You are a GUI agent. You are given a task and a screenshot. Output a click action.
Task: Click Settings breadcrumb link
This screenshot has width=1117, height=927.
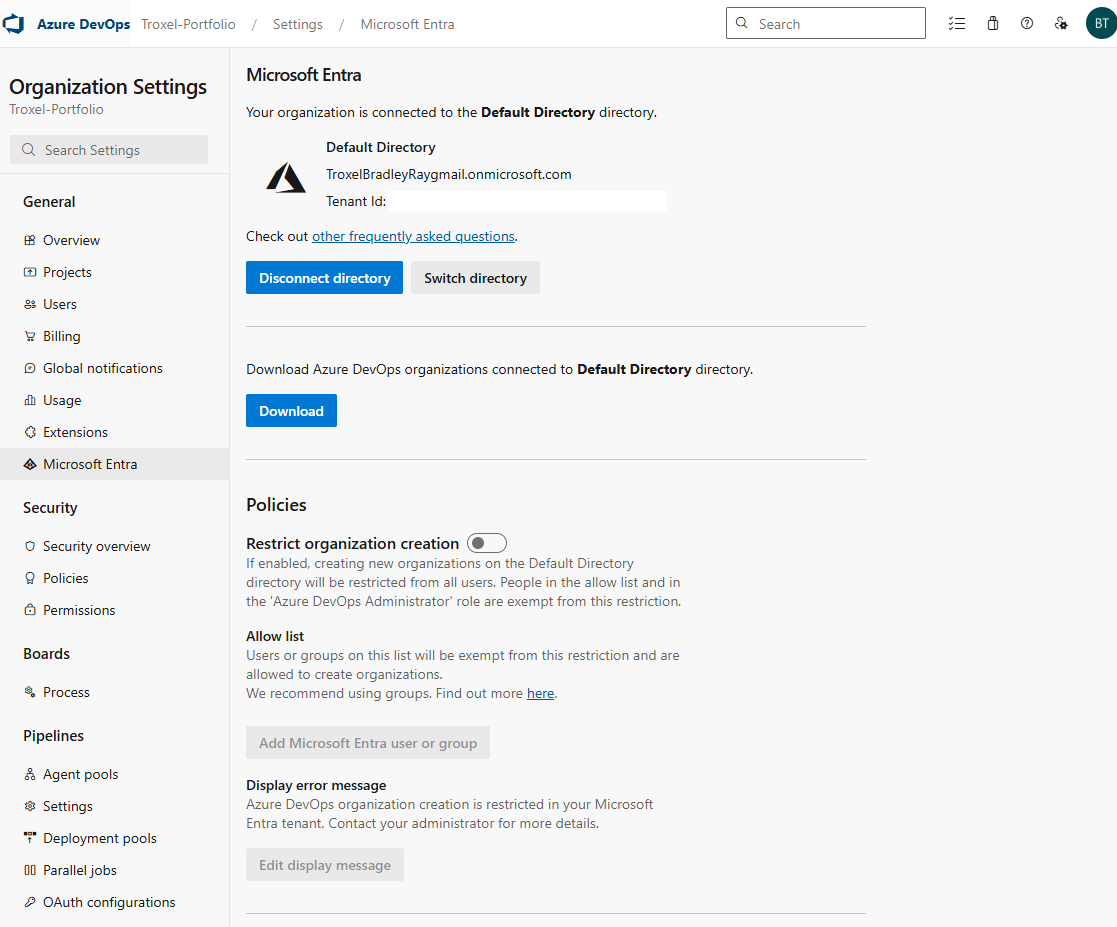tap(298, 24)
